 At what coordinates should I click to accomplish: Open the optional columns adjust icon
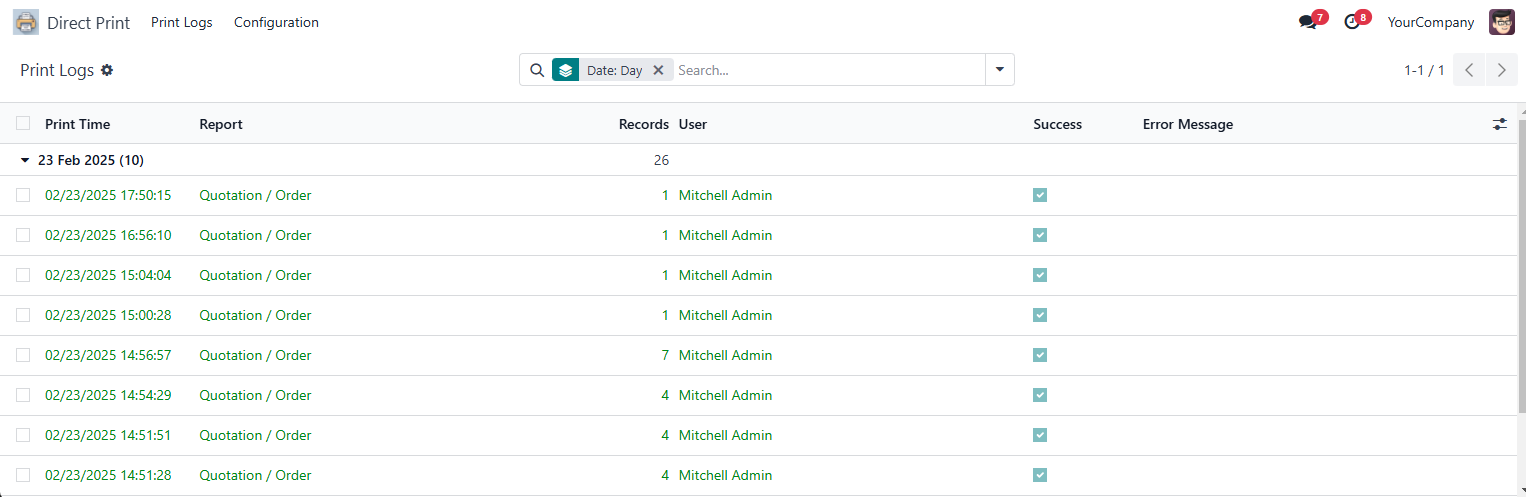(1499, 124)
